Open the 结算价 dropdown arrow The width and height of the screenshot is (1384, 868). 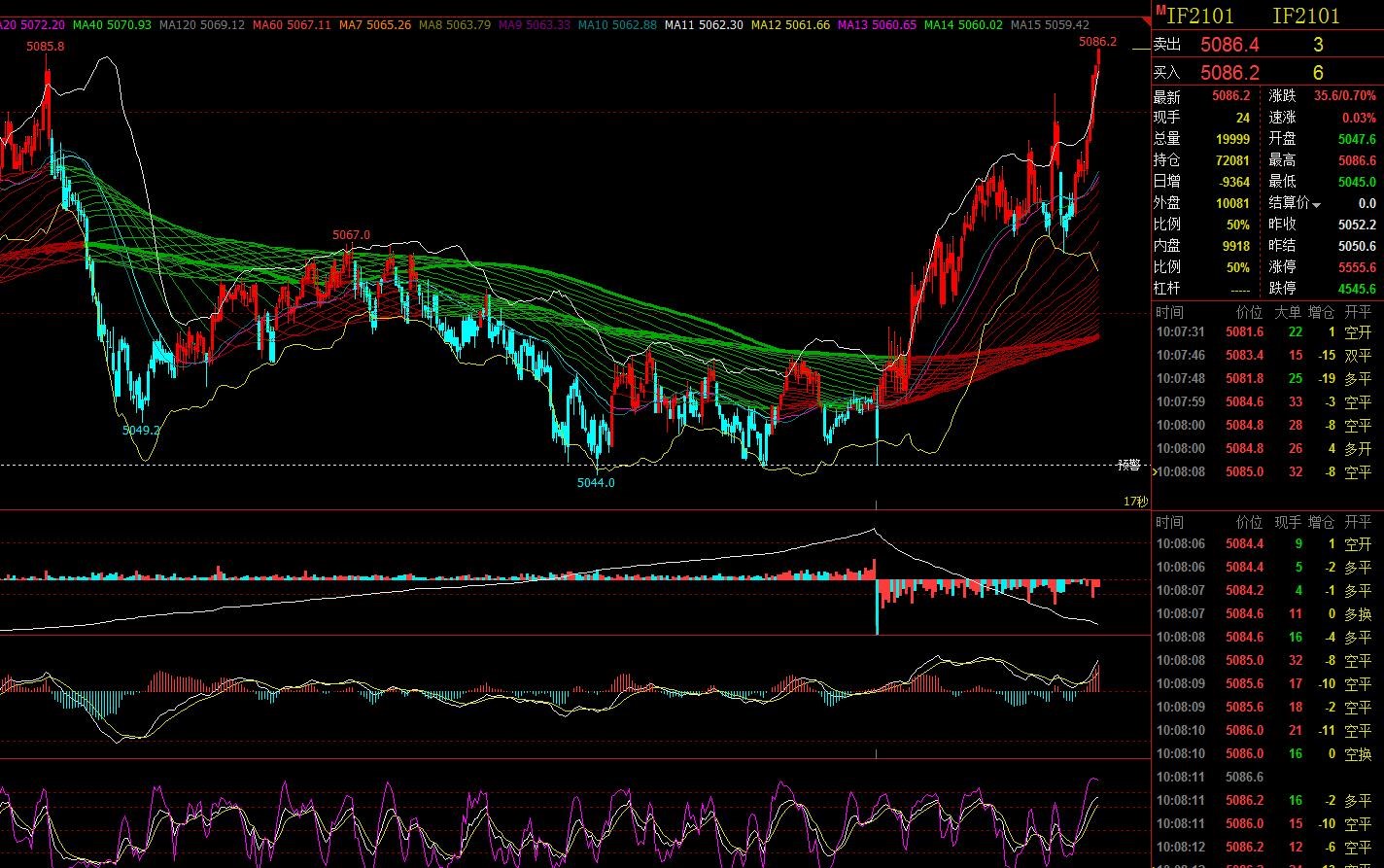tap(1317, 205)
